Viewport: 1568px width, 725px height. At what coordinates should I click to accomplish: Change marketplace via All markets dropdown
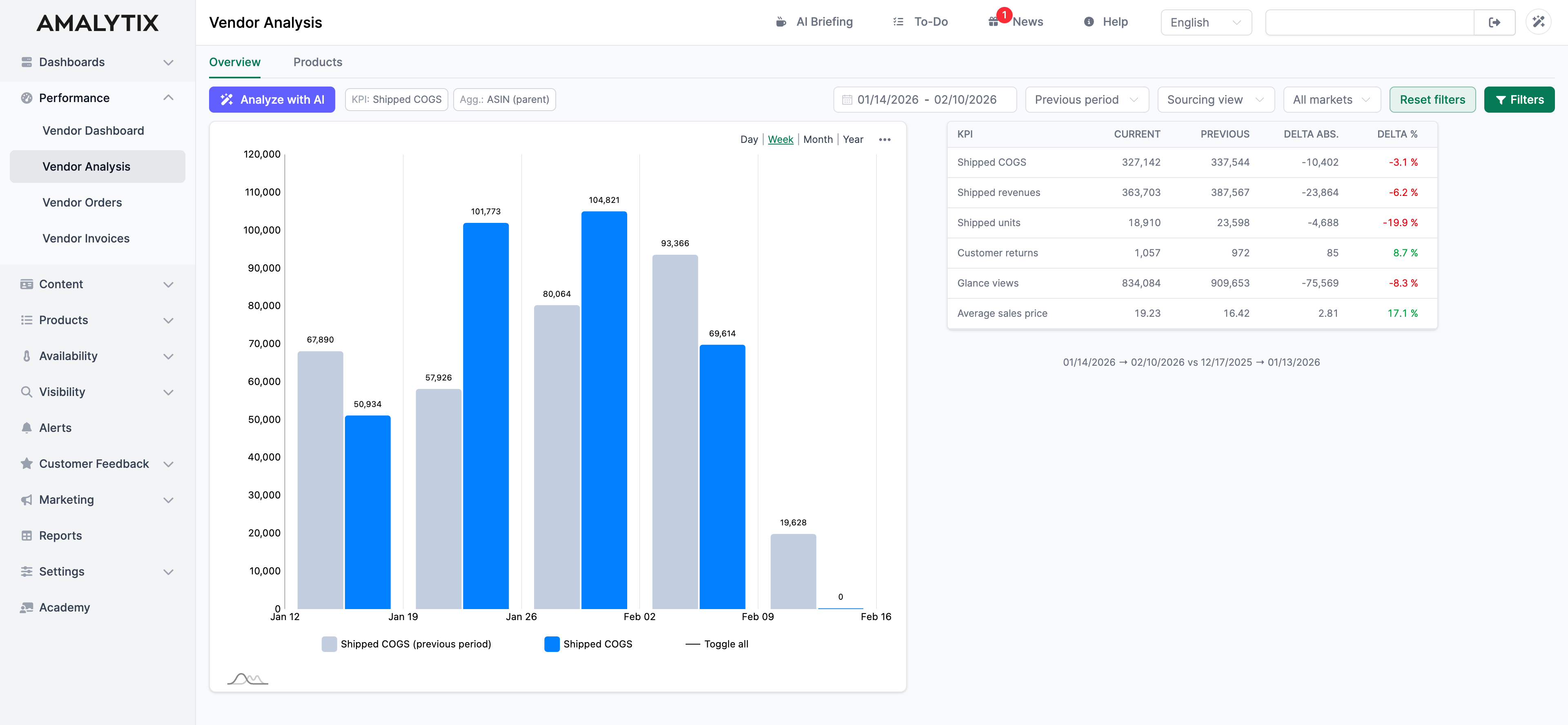point(1332,99)
